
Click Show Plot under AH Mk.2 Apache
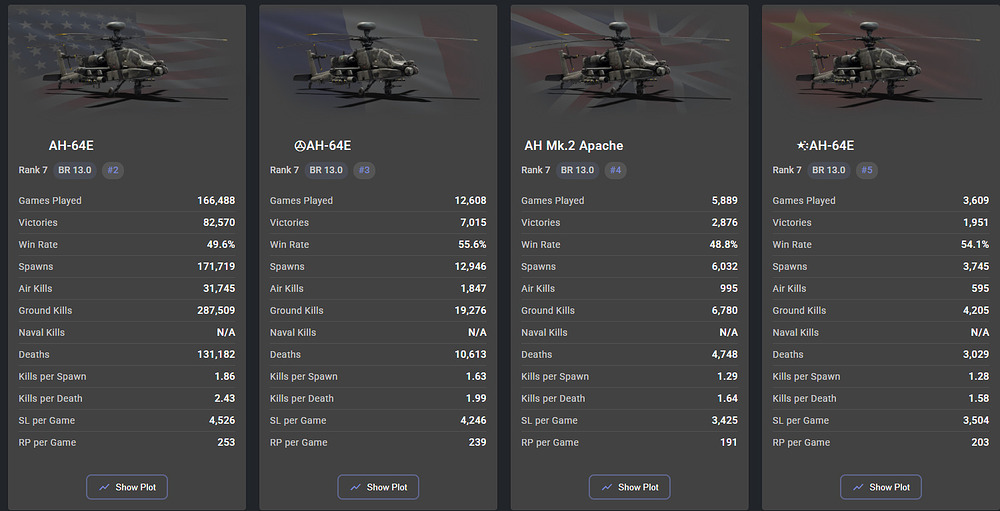629,487
